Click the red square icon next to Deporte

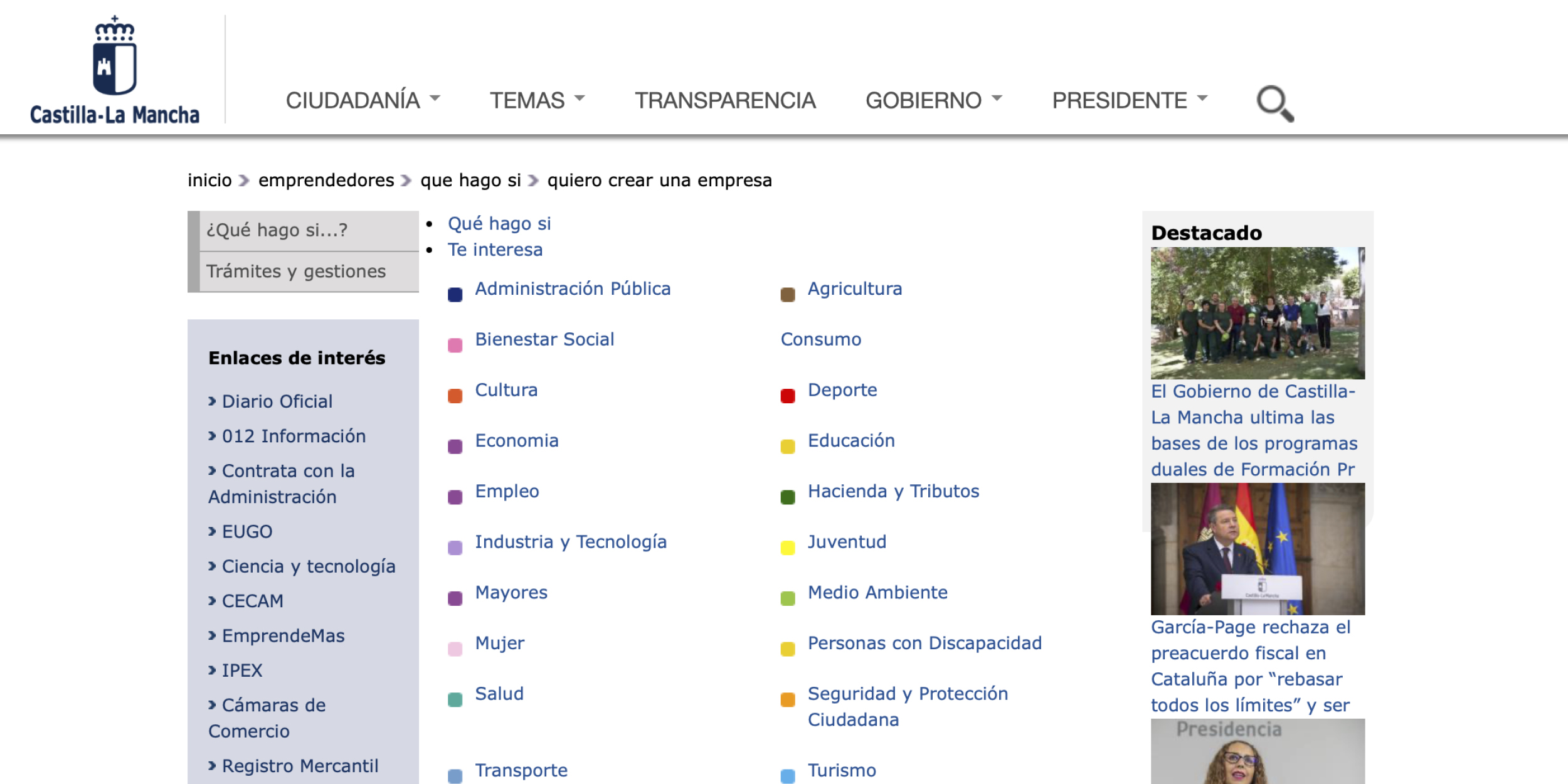(788, 396)
